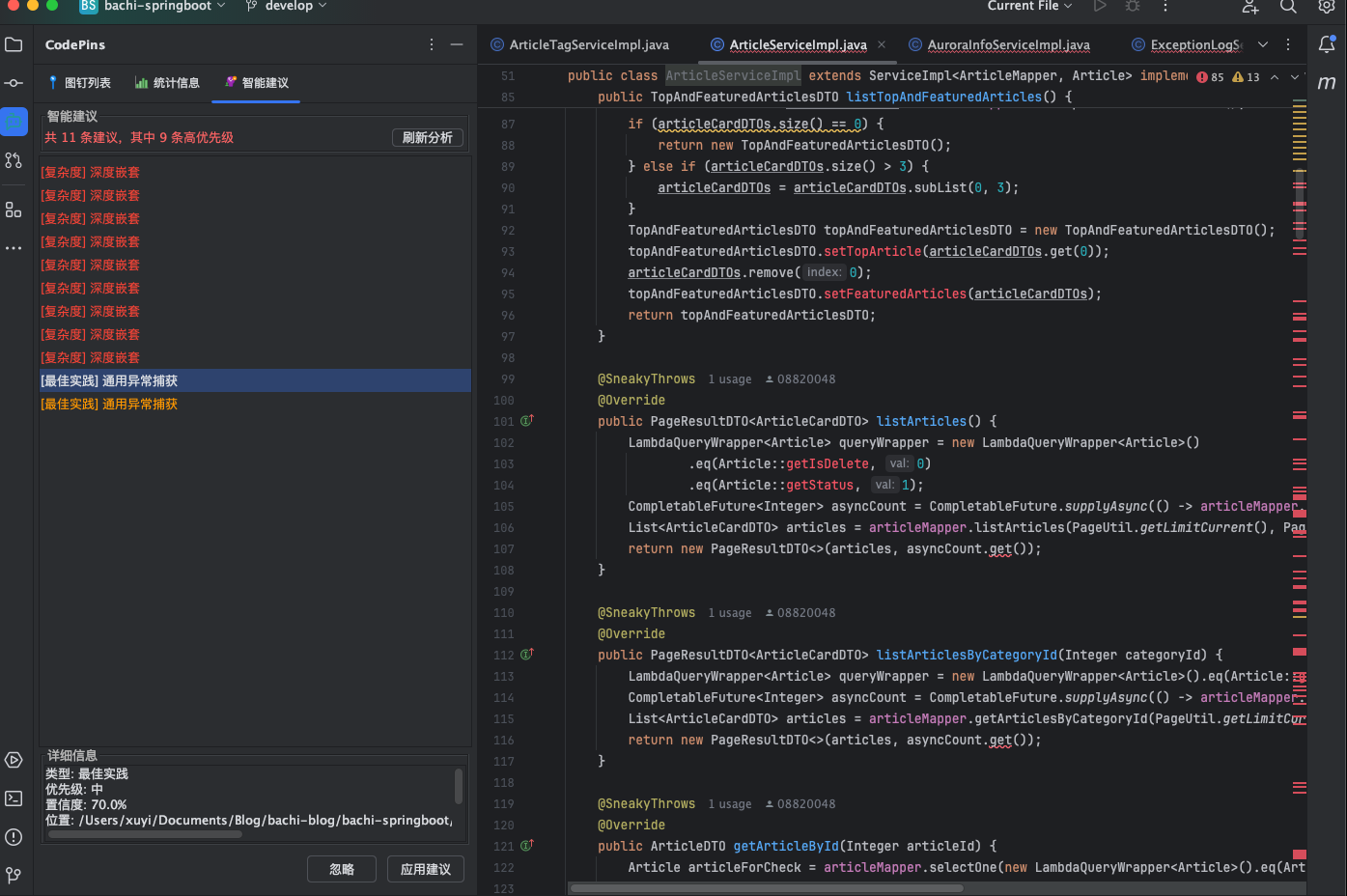The width and height of the screenshot is (1347, 896).
Task: Click line number 99 in the gutter
Action: 508,378
